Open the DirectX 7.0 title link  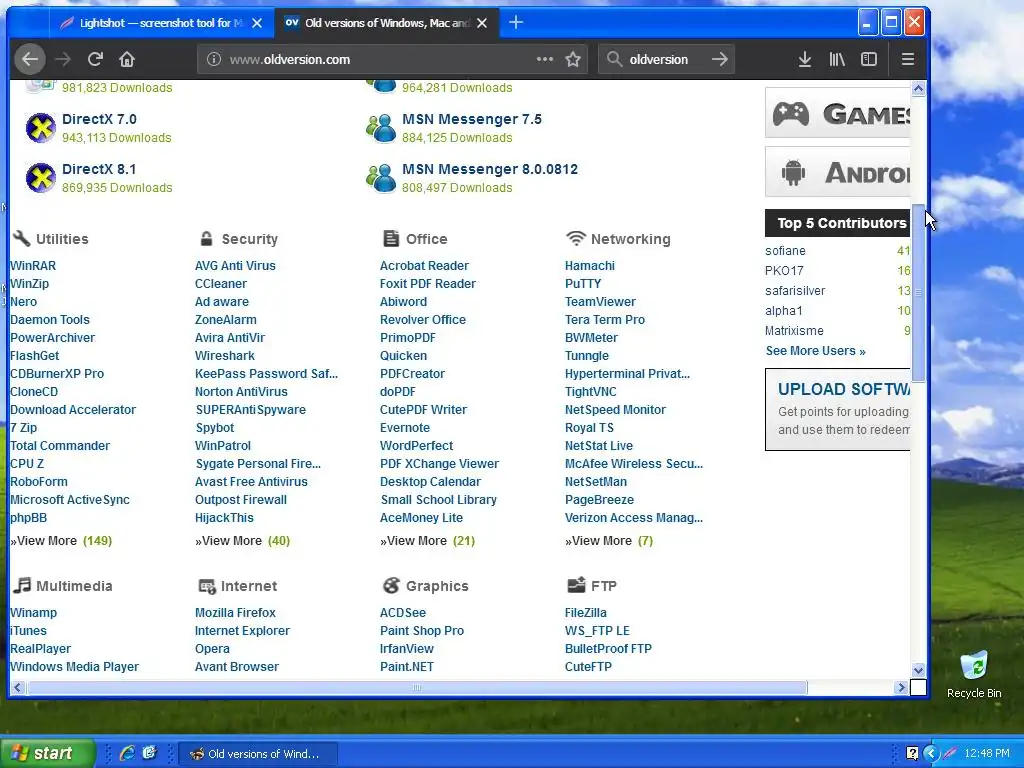pyautogui.click(x=99, y=119)
